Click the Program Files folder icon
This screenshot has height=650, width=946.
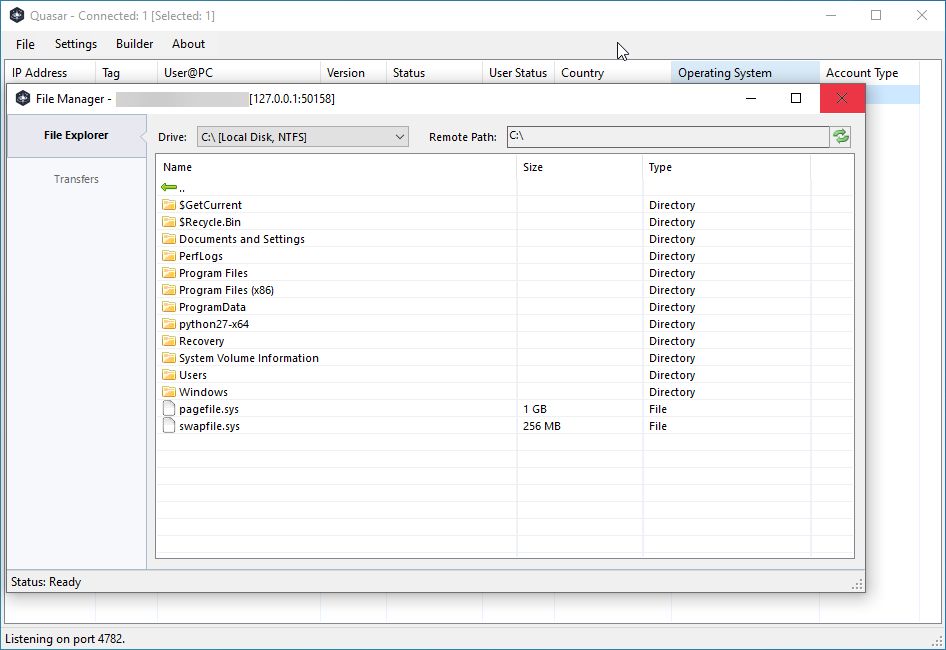169,272
